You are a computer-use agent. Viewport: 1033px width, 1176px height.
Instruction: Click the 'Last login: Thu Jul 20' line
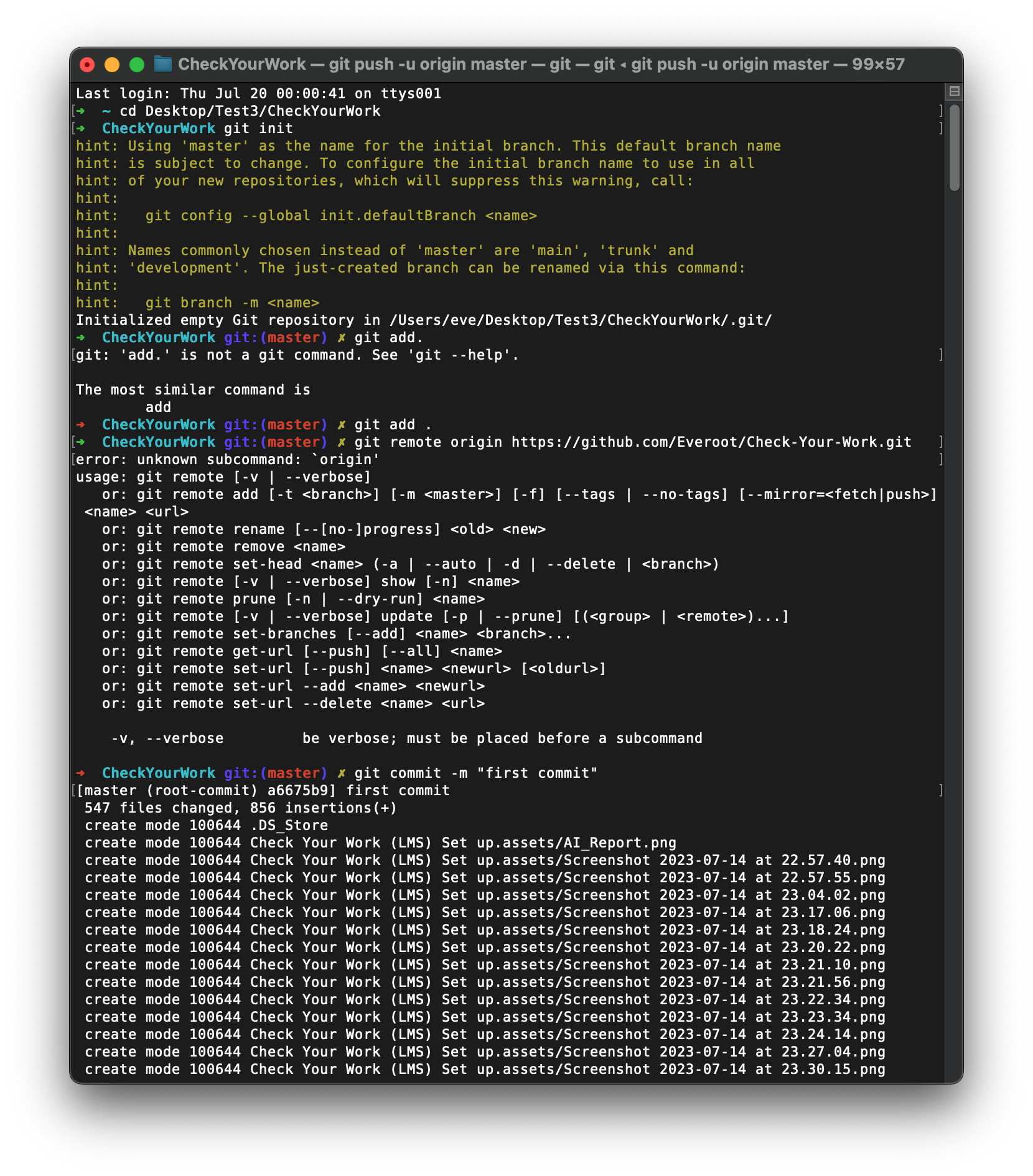coord(258,94)
